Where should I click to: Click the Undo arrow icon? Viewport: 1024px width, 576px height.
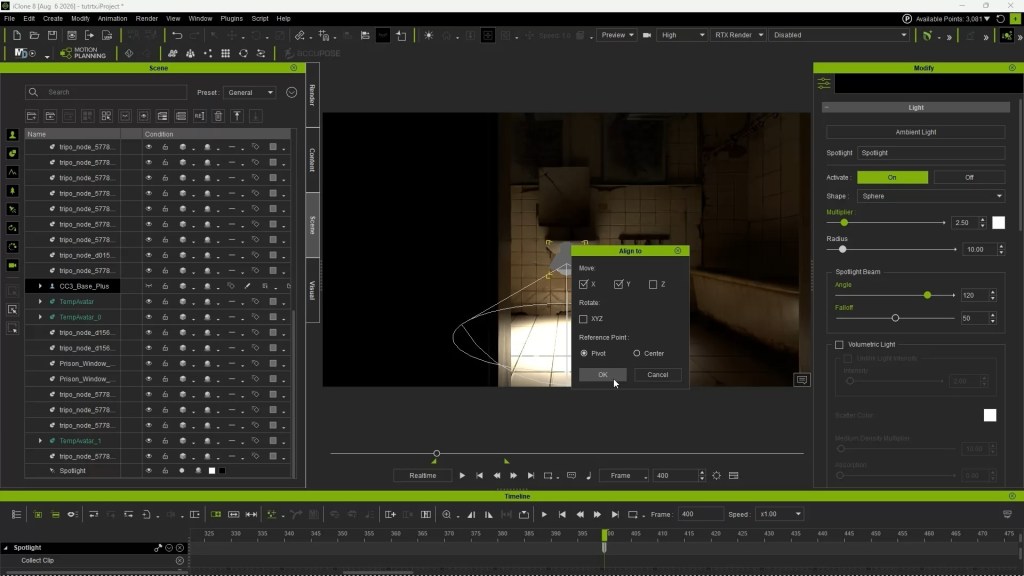click(x=177, y=35)
